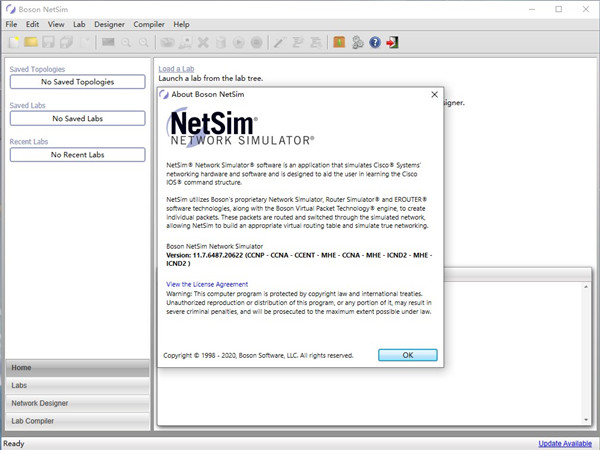Click the Open folder toolbar icon

(31, 42)
